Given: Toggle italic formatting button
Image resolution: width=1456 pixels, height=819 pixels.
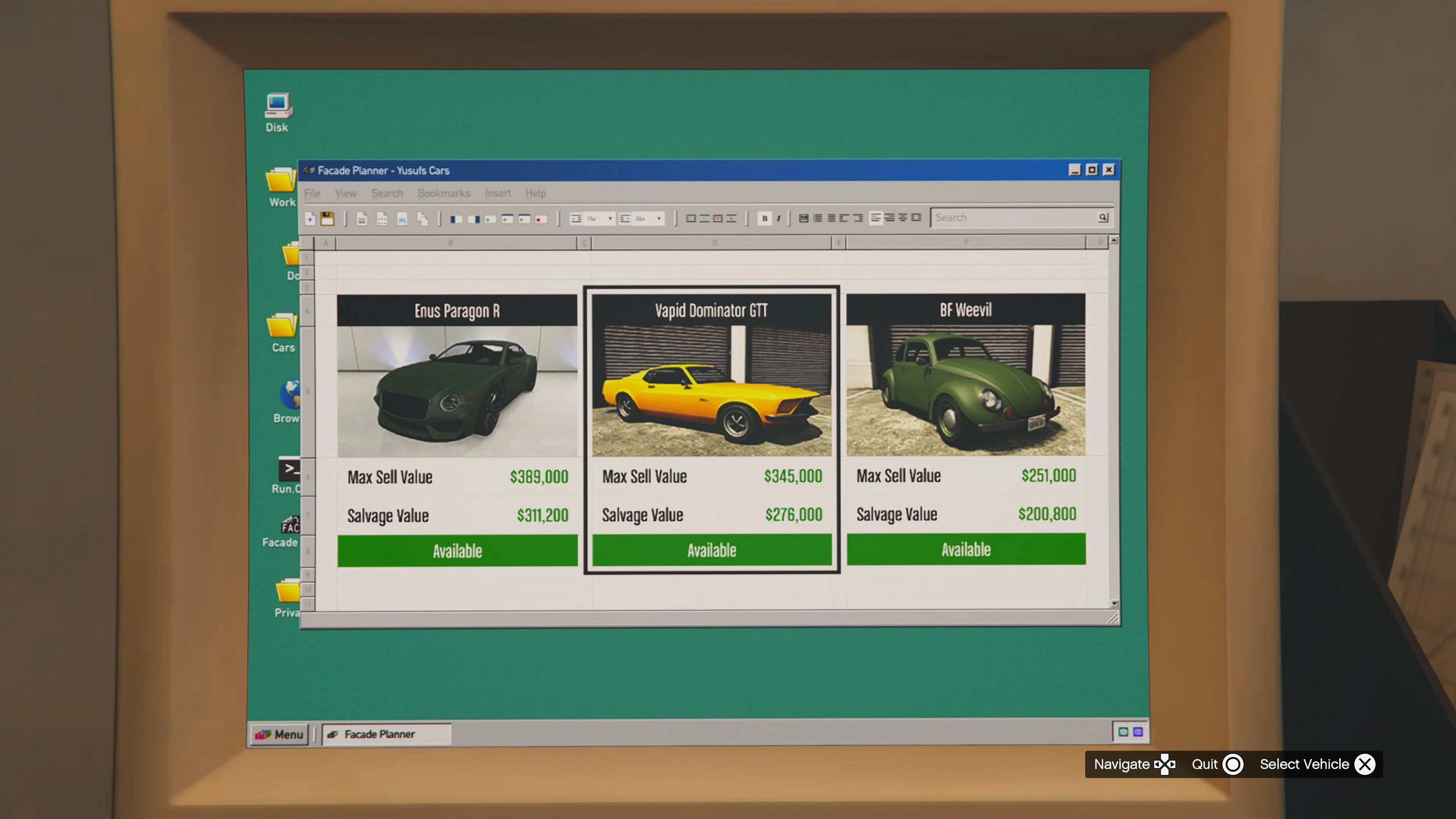Looking at the screenshot, I should click(x=778, y=218).
